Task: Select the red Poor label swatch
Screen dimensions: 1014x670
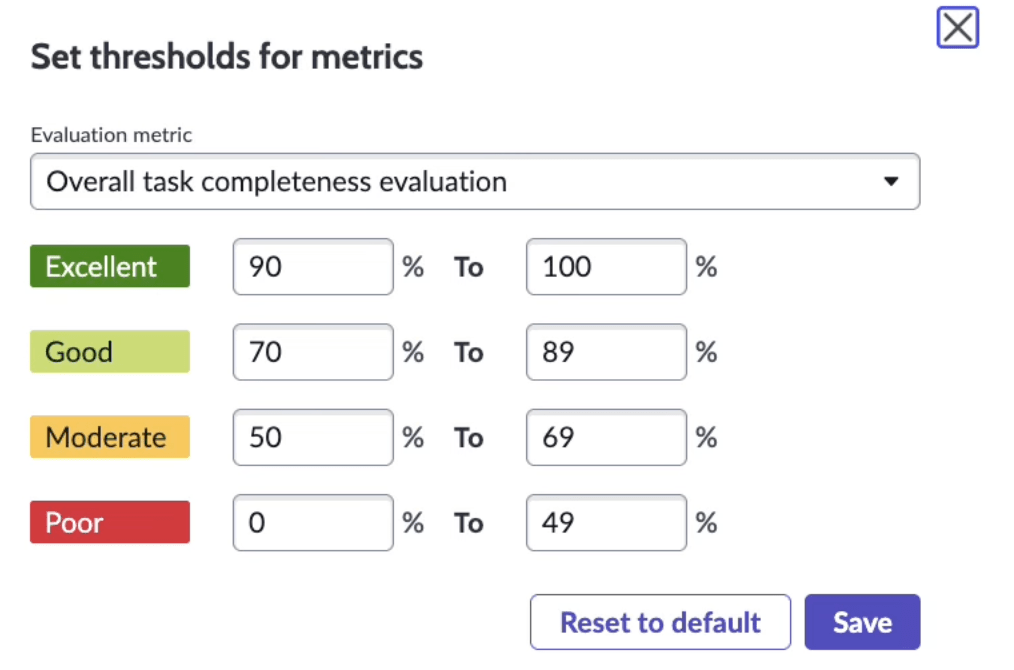Action: 110,523
